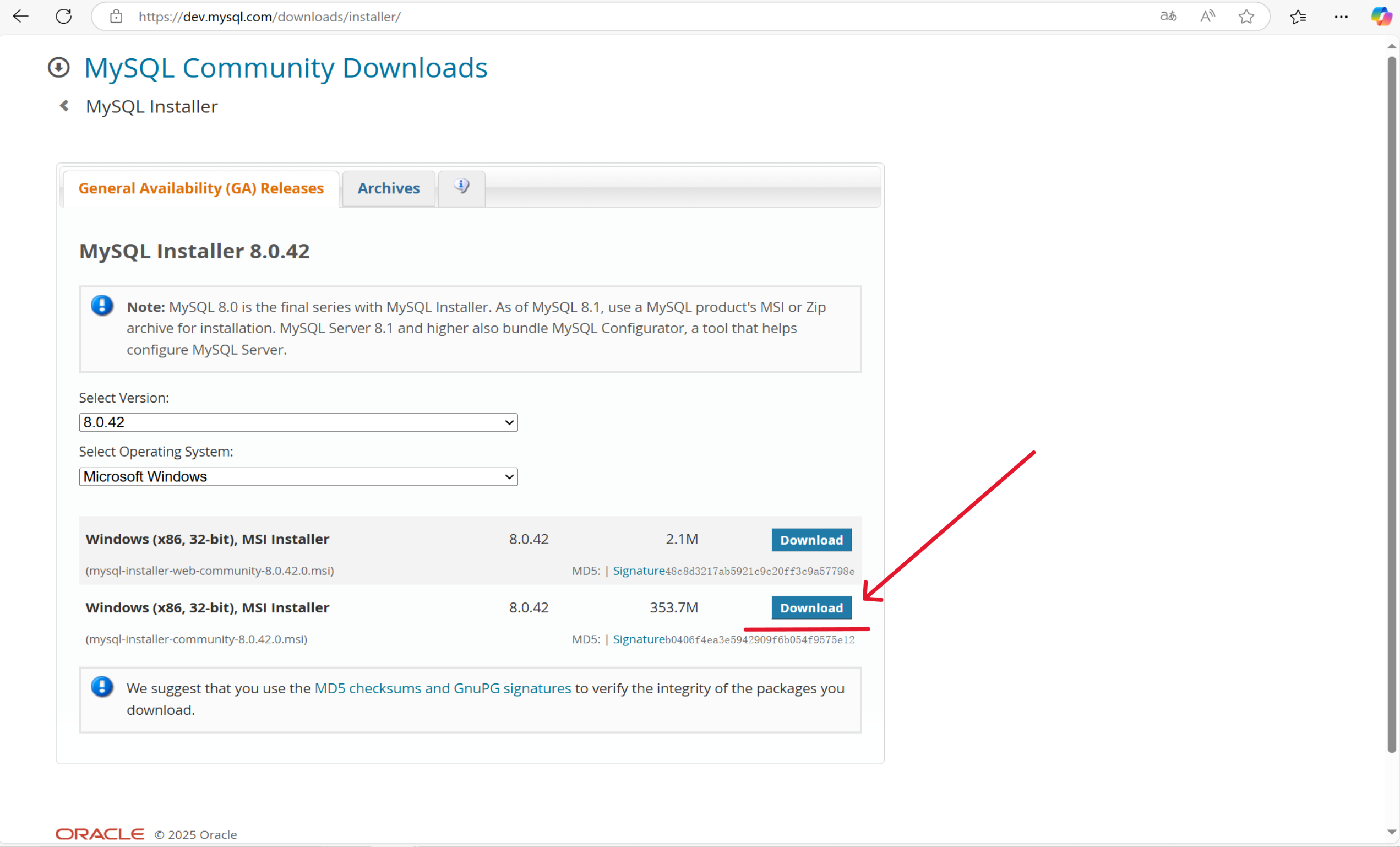
Task: Click MySQL Installer back chevron
Action: pos(64,106)
